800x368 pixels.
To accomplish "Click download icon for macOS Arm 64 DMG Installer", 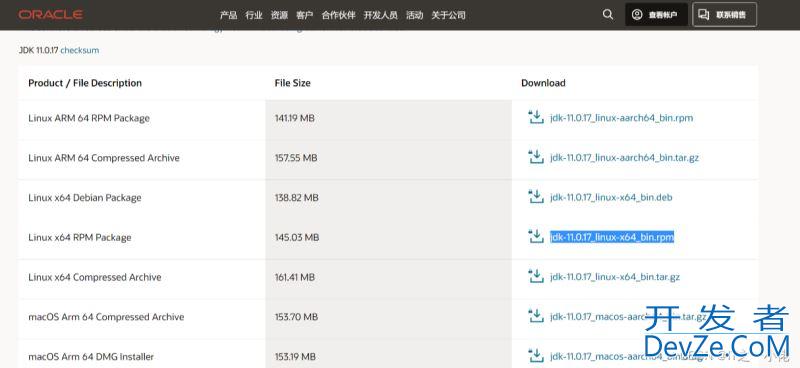I will coord(536,356).
